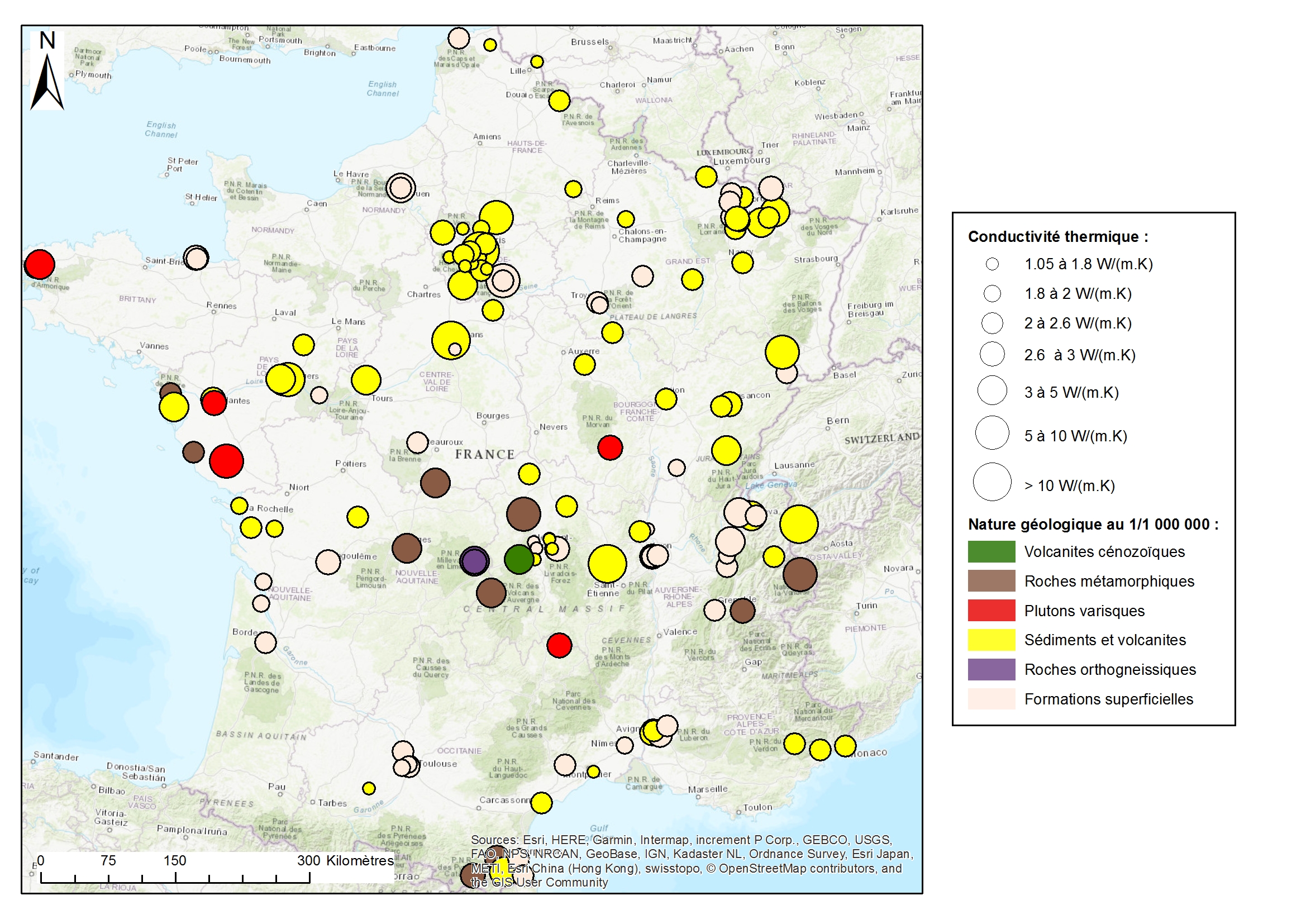Click the 5 à 10 W/(m.K) legend circle
Screen dimensions: 1306x924
(x=992, y=433)
